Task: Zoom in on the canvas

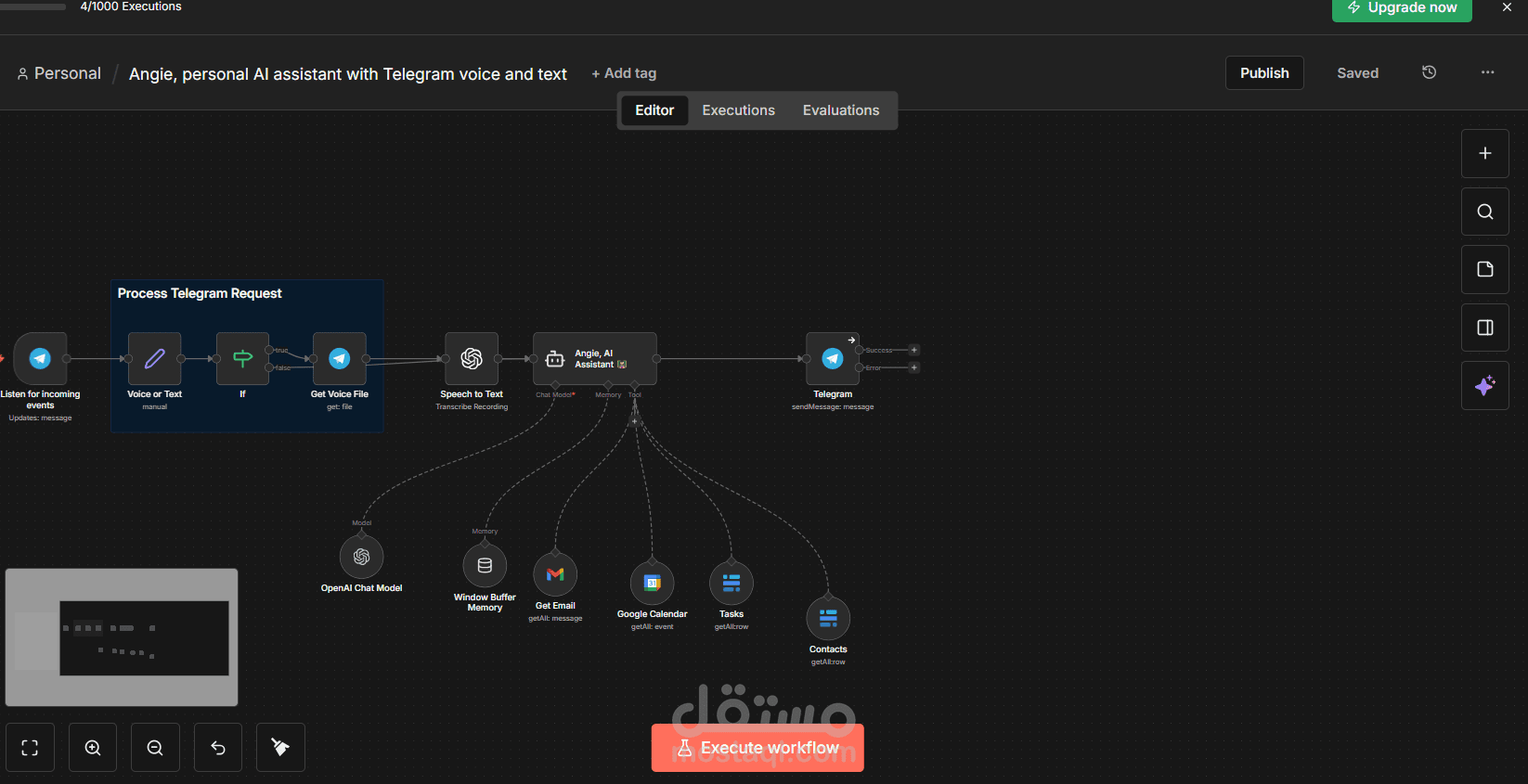Action: click(x=93, y=748)
